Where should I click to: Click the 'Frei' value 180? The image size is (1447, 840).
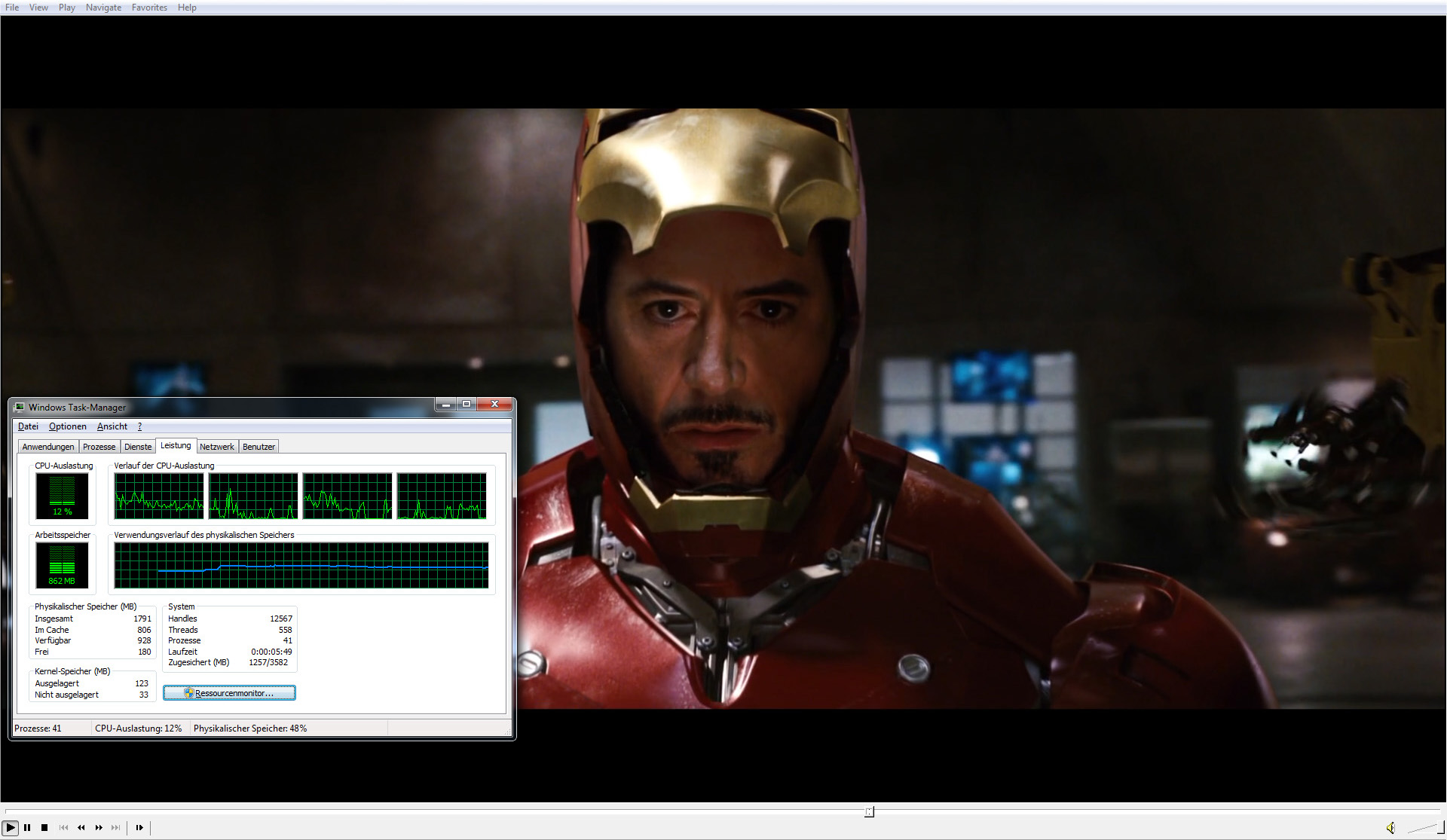click(144, 652)
